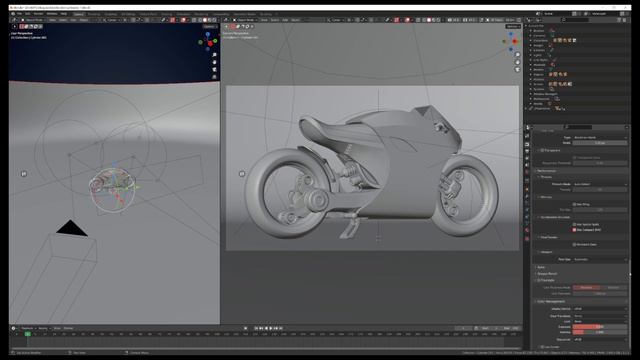
Task: Toggle camera view icon in User Perspective viewport
Action: pos(214,69)
